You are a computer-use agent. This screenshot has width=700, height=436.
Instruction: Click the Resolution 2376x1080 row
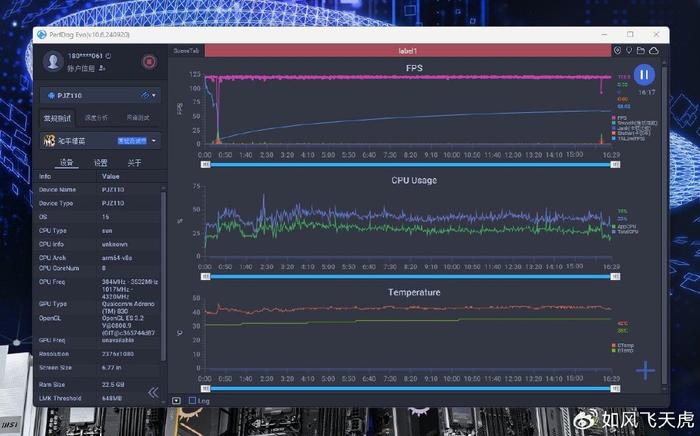[x=98, y=354]
